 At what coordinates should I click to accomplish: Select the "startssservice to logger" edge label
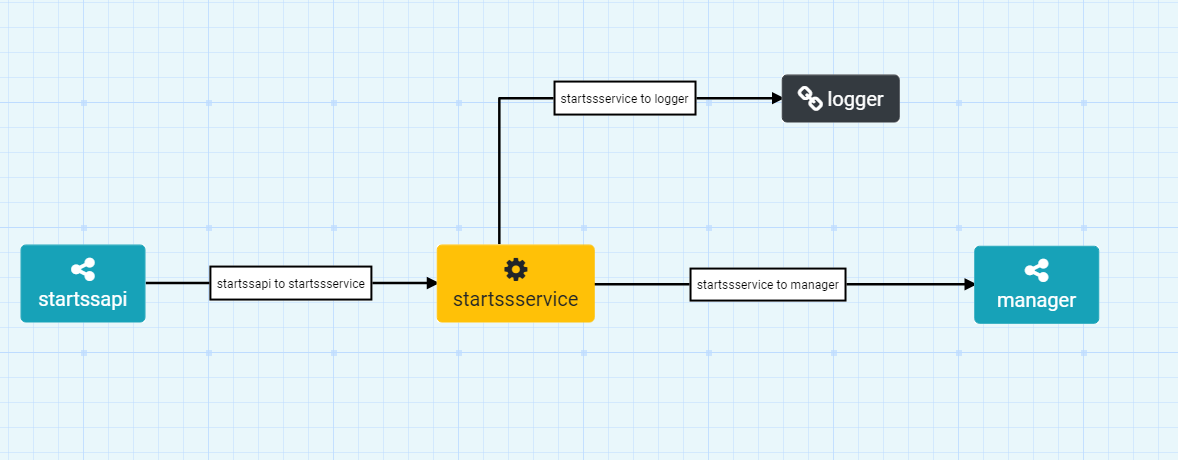tap(625, 98)
